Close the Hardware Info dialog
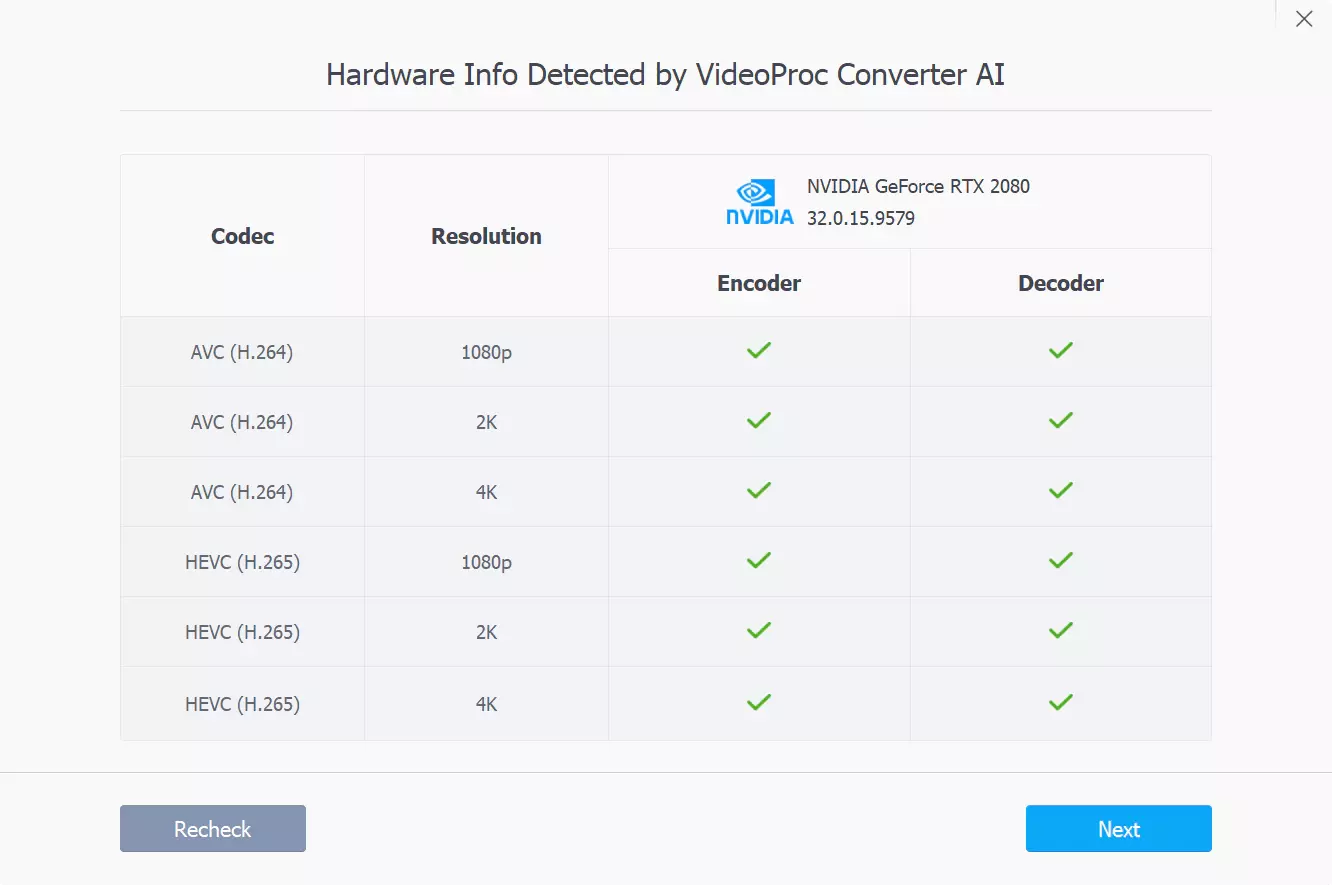Screen dimensions: 1332x885 pos(1304,19)
